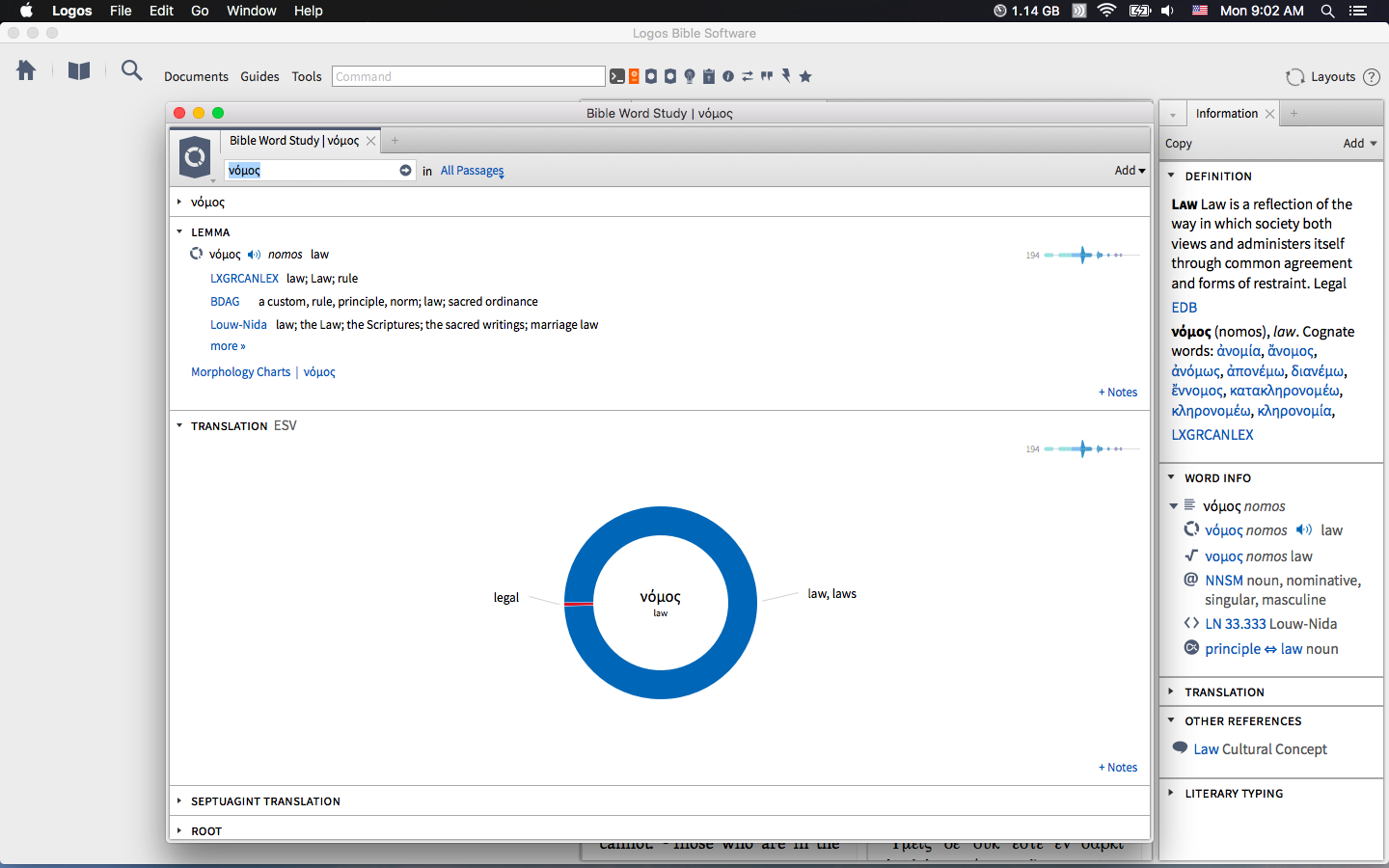Image resolution: width=1389 pixels, height=868 pixels.
Task: Open the Add dropdown in Word Study
Action: (x=1130, y=170)
